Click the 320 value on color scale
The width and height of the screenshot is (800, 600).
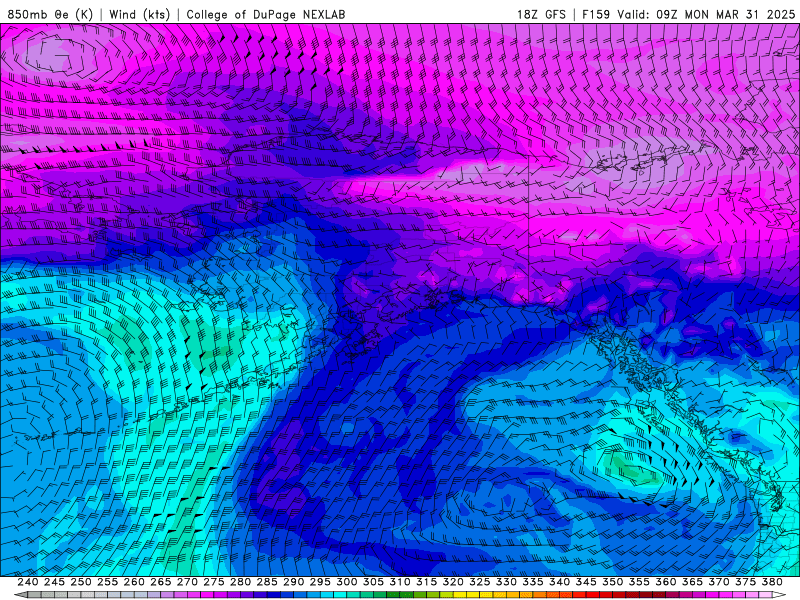coord(453,582)
